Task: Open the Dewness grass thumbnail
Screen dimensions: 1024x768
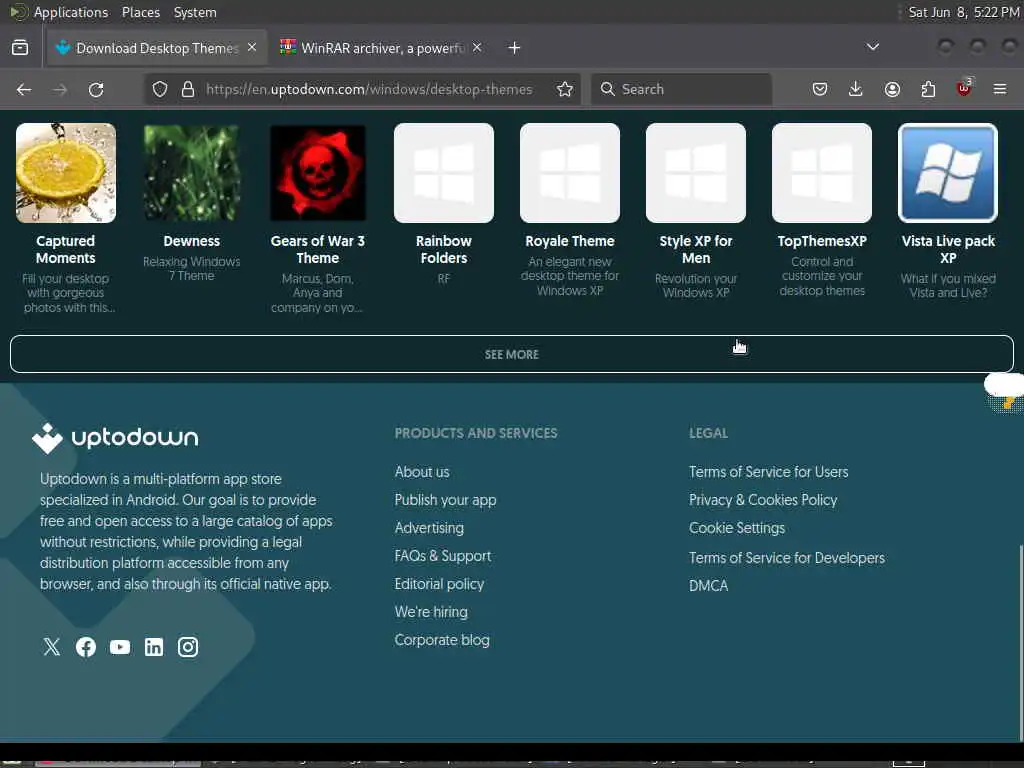Action: coord(191,173)
